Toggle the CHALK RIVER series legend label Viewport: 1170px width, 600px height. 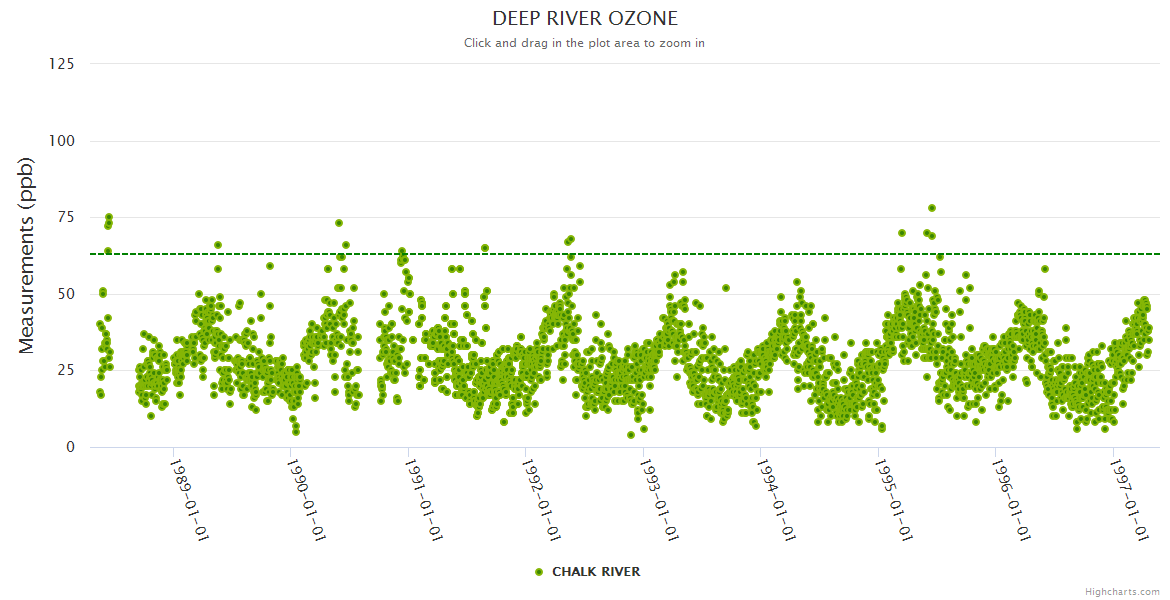coord(595,572)
